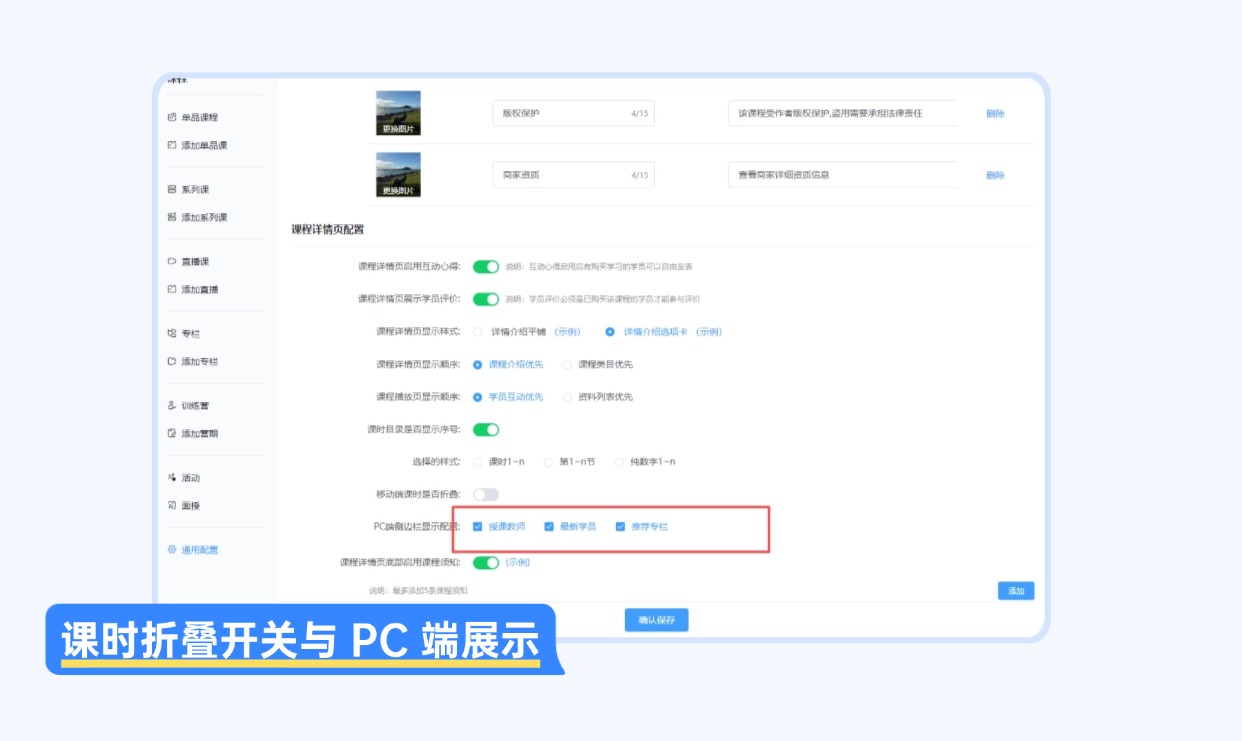Go to 添加直播 in the sidebar
The height and width of the screenshot is (741, 1242).
199,290
